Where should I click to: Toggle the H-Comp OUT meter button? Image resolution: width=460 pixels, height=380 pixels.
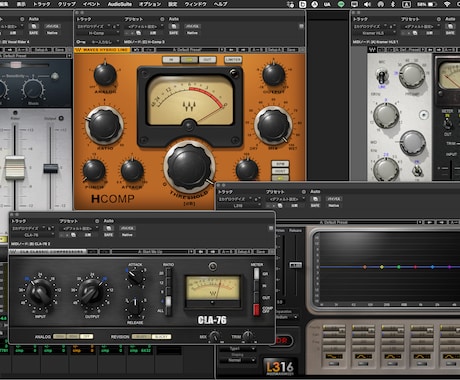click(208, 60)
